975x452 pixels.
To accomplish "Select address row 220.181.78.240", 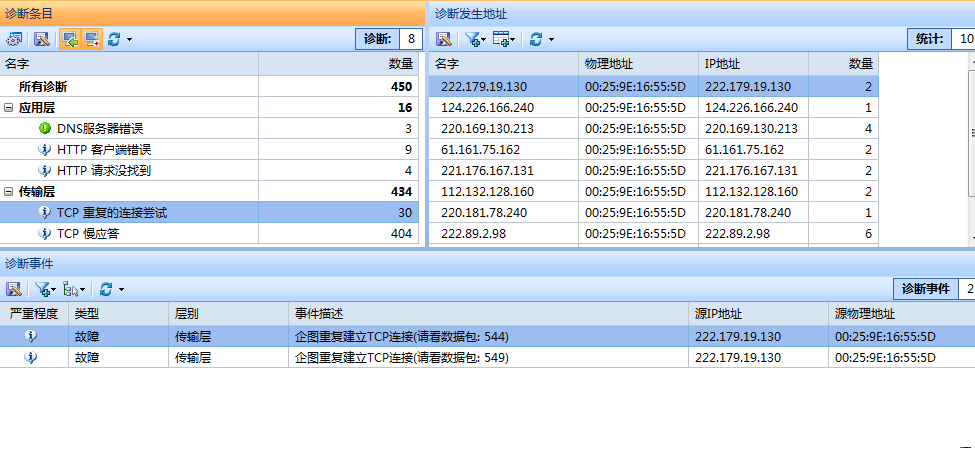I will tap(654, 213).
